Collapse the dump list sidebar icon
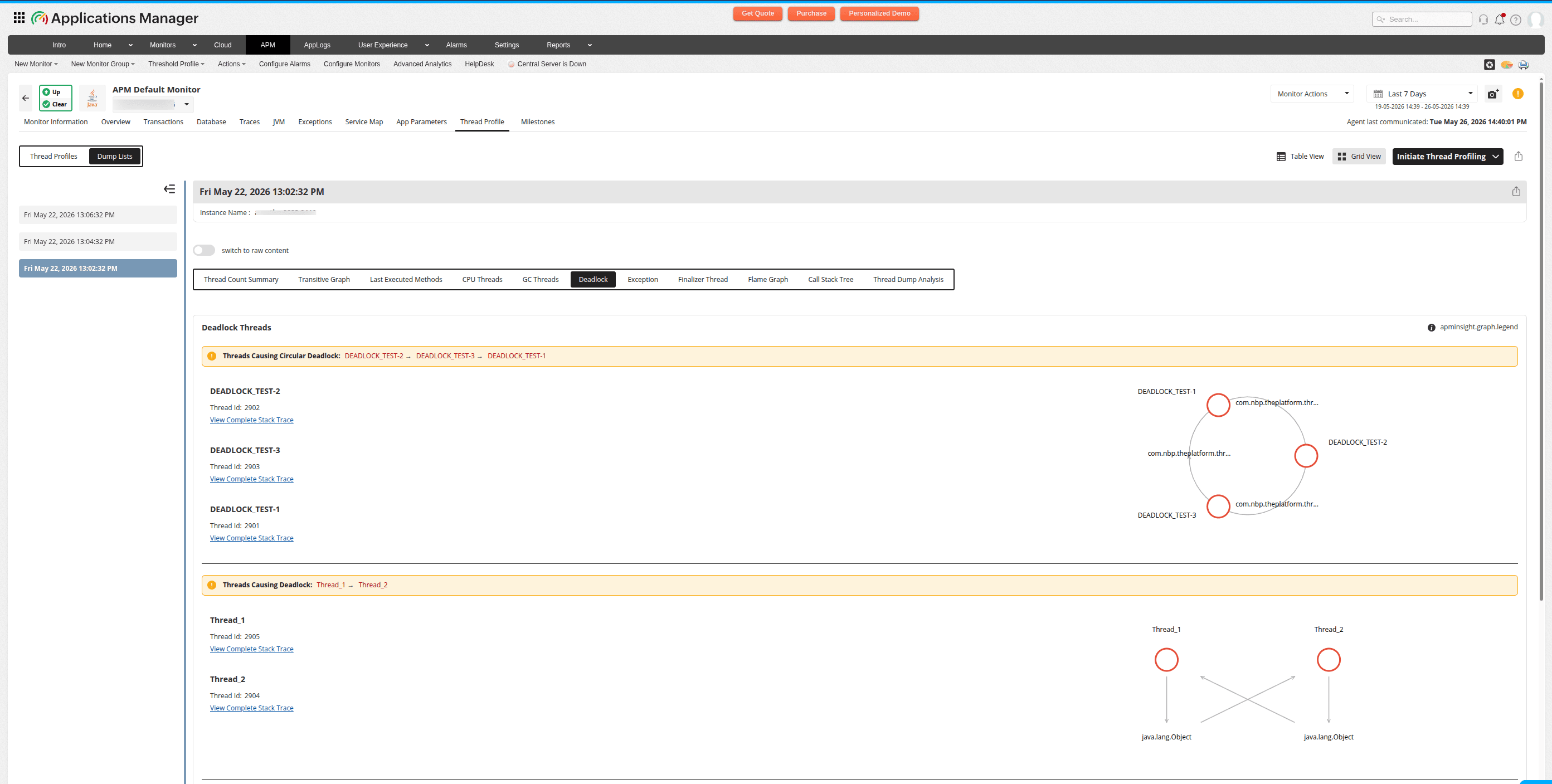The width and height of the screenshot is (1552, 784). point(169,189)
